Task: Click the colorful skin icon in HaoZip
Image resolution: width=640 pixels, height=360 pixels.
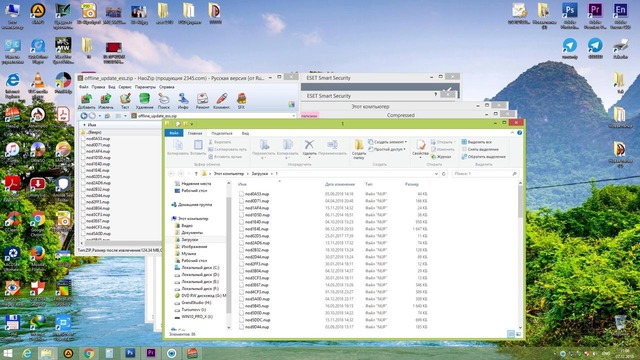Action: click(x=291, y=104)
